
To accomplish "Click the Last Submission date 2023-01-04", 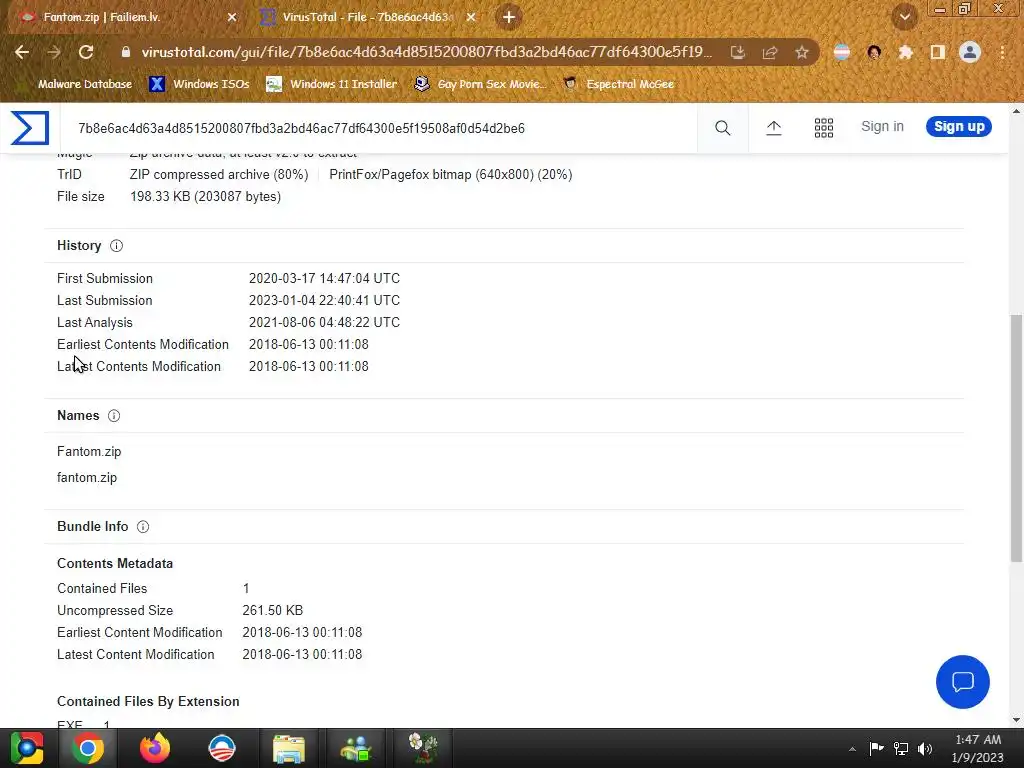I will tap(325, 300).
